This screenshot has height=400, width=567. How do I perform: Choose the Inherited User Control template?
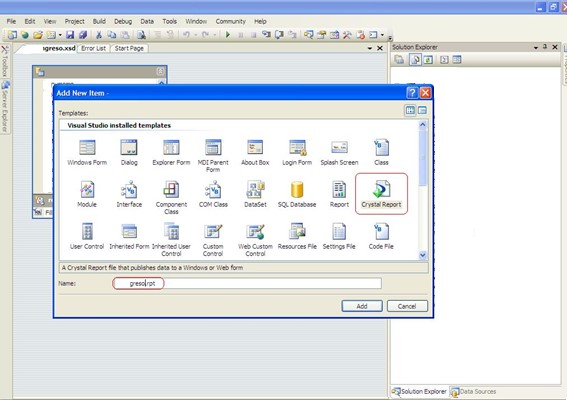(x=171, y=240)
